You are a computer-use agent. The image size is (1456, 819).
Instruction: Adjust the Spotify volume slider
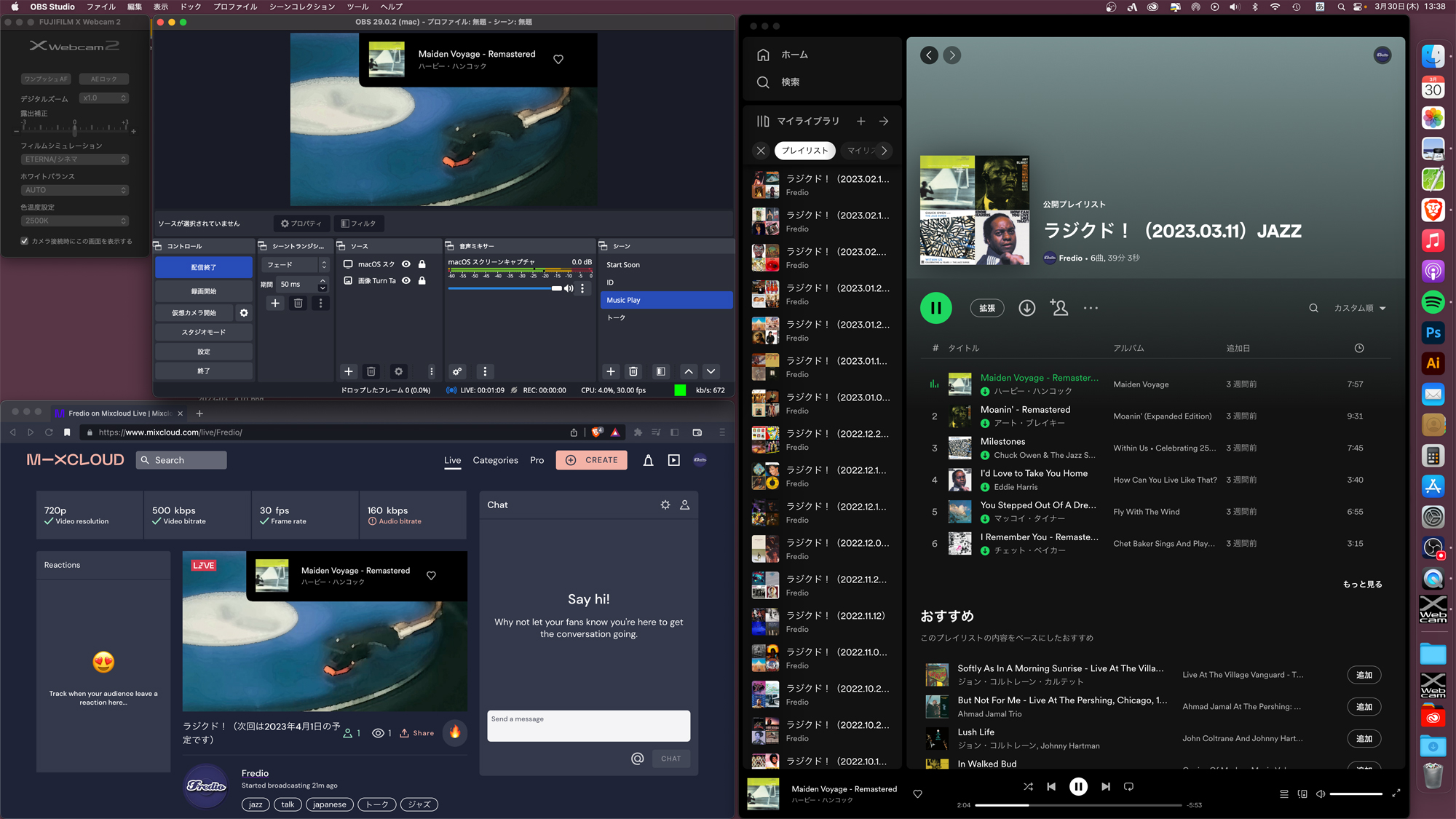click(x=1356, y=794)
